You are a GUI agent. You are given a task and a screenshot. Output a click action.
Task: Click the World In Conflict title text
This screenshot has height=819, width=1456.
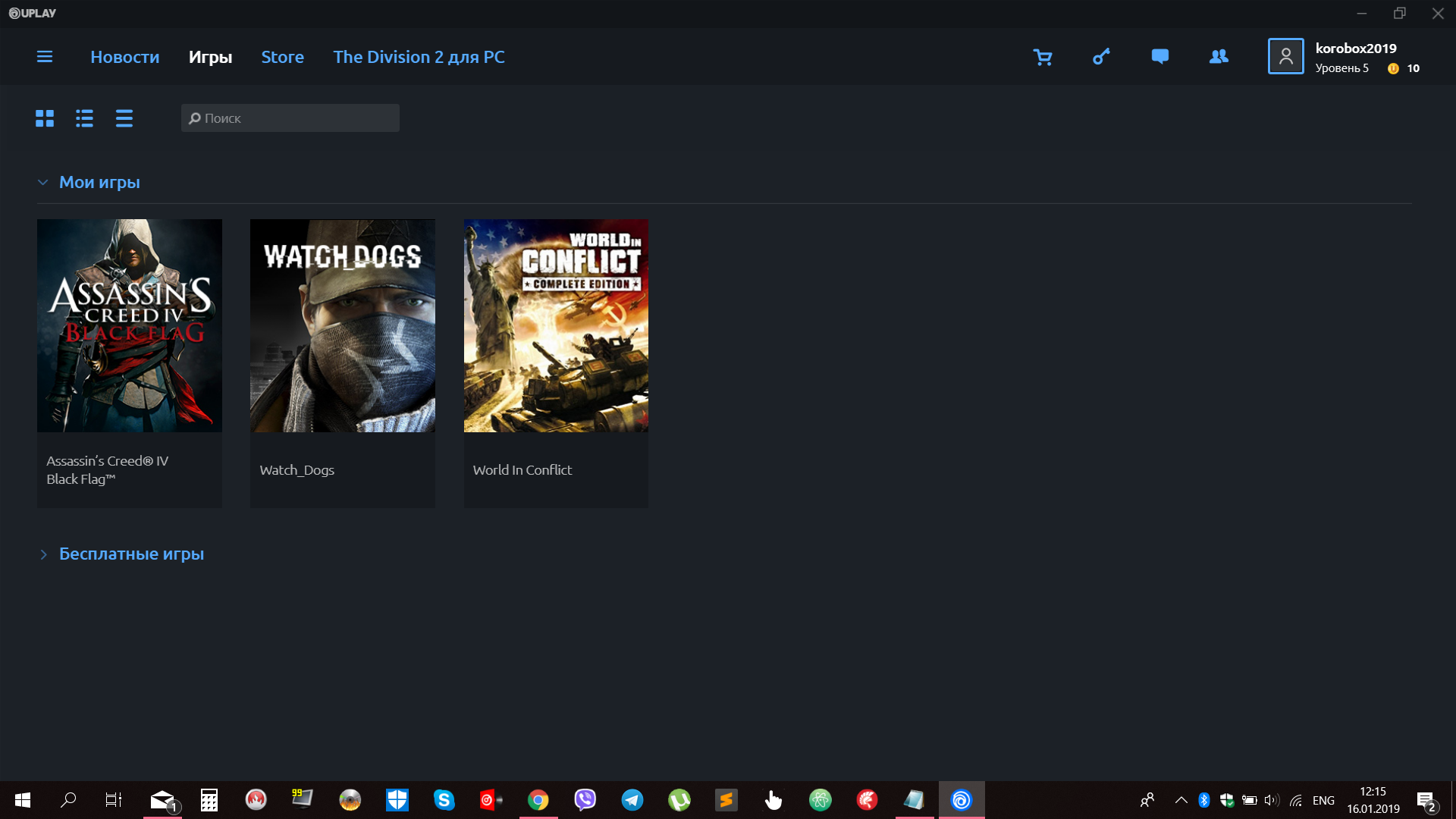pos(522,470)
